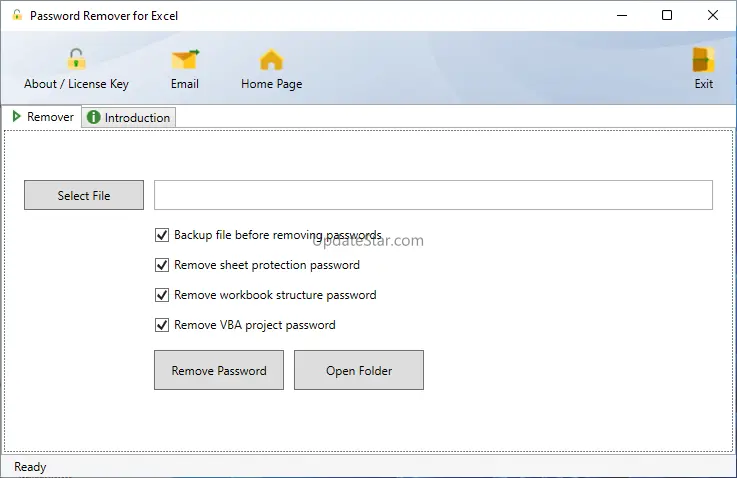Click the Exit door icon
The image size is (737, 478).
click(x=704, y=59)
